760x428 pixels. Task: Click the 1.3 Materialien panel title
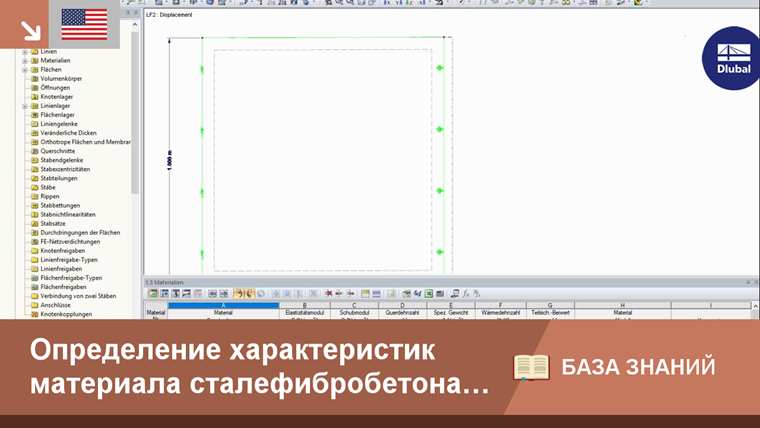164,282
